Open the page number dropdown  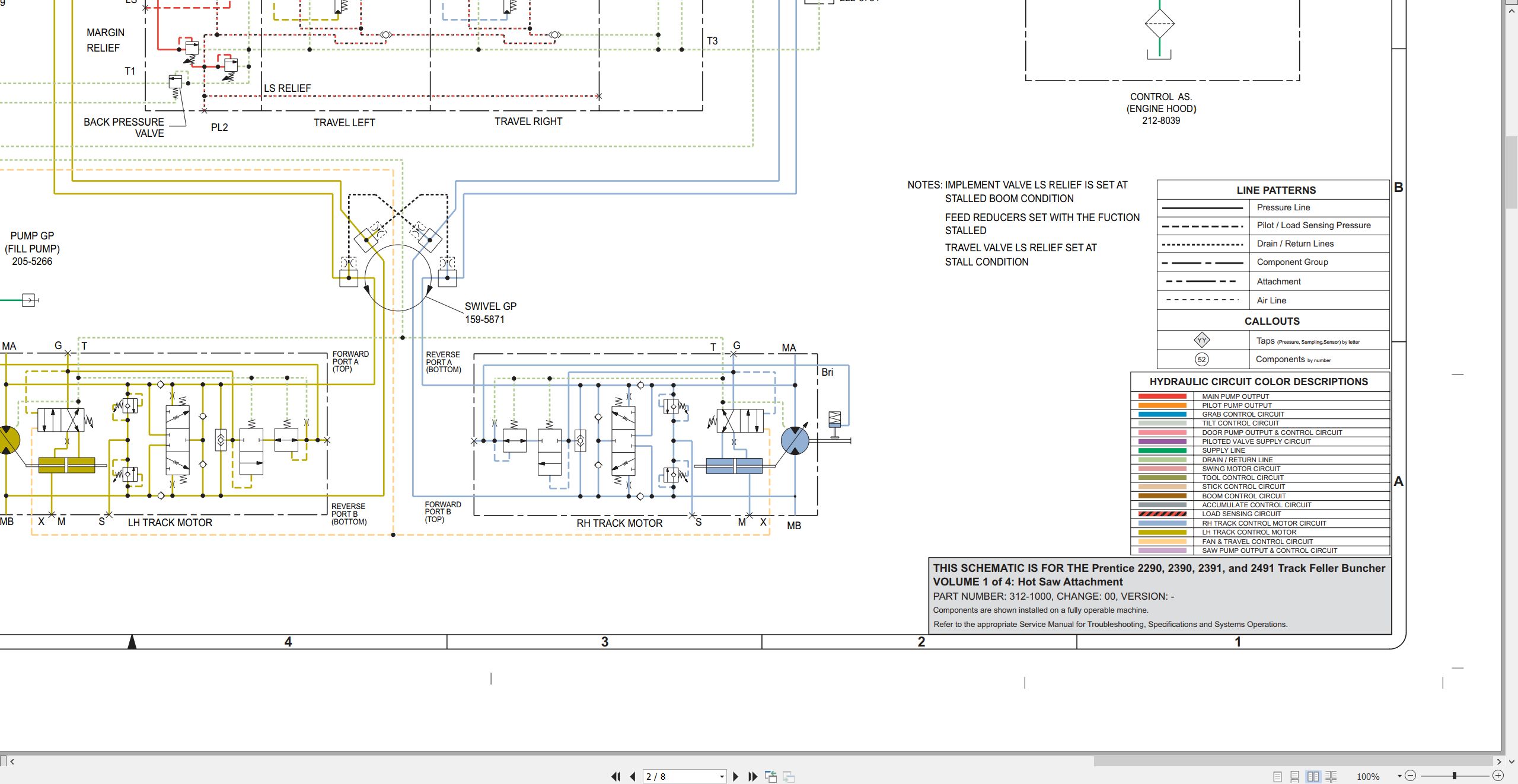point(722,776)
